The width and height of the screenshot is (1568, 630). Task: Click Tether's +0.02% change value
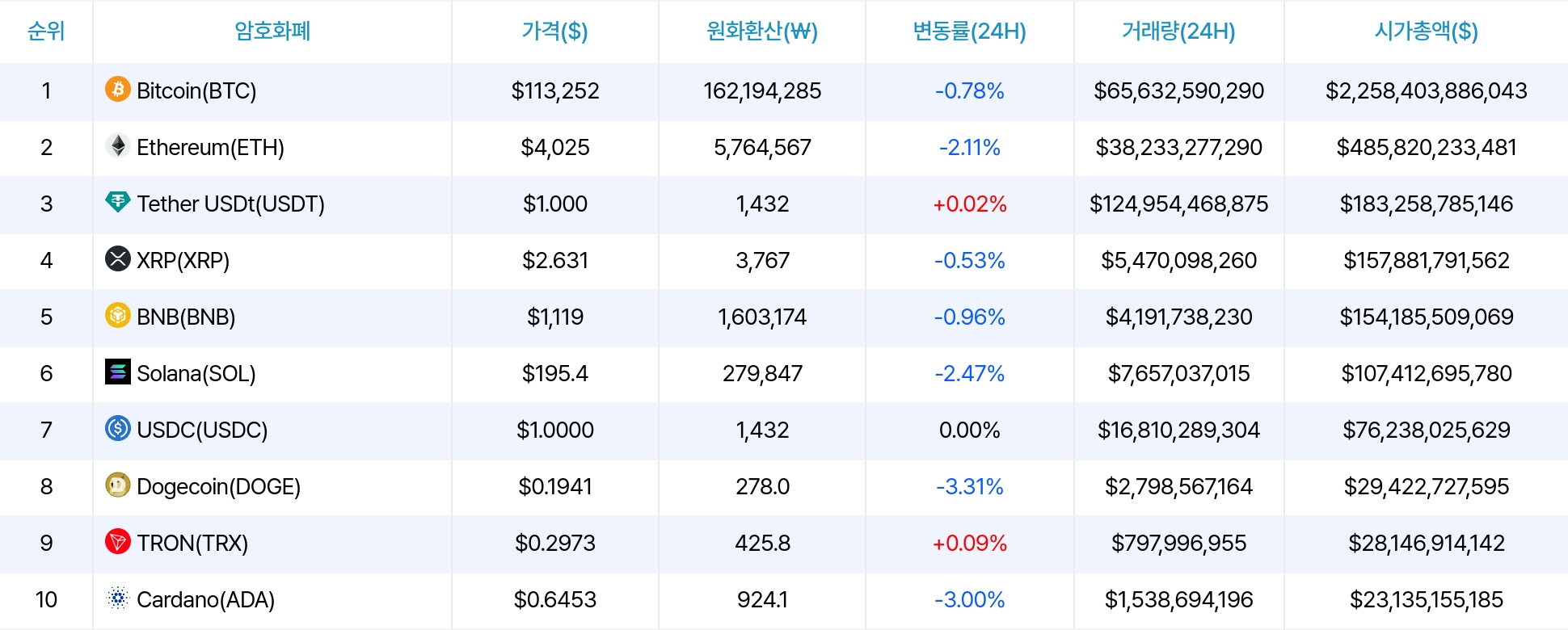969,204
